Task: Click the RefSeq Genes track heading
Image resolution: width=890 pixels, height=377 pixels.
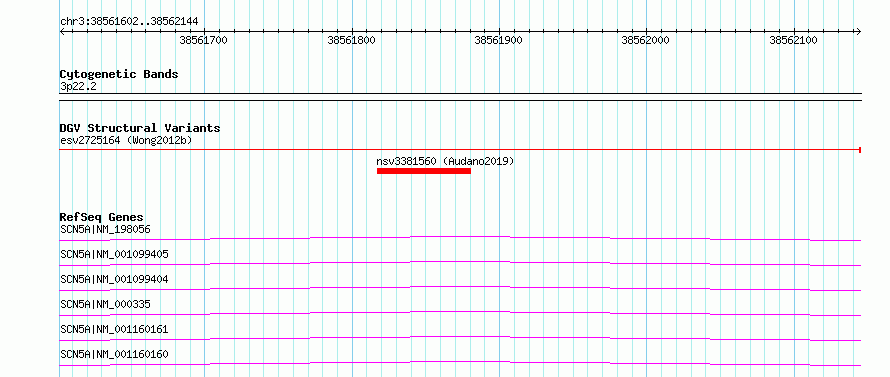Action: 102,217
